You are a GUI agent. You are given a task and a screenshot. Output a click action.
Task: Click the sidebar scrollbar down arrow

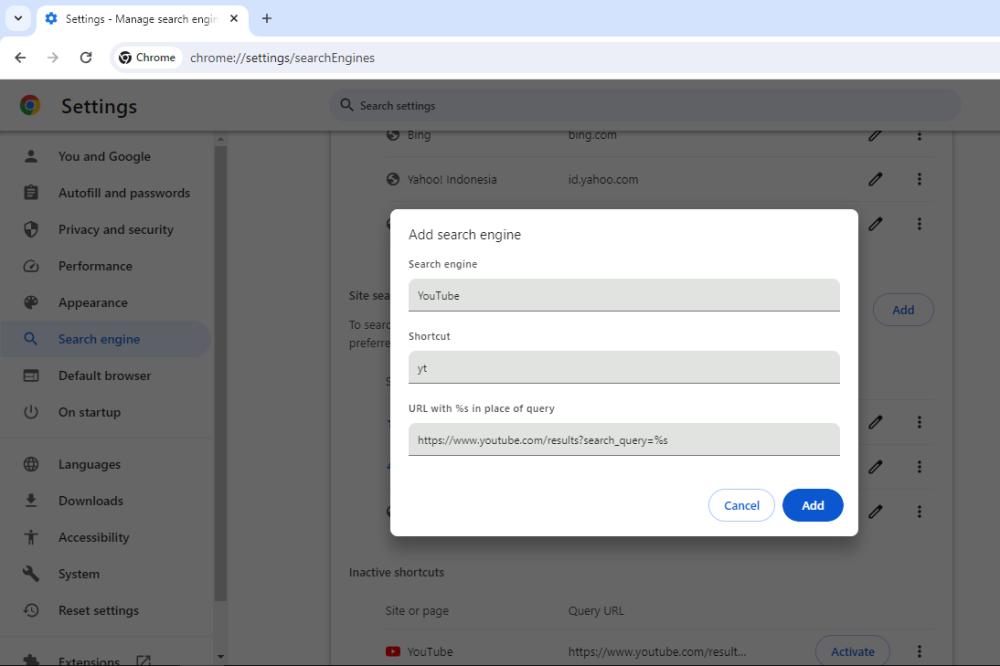tap(221, 656)
